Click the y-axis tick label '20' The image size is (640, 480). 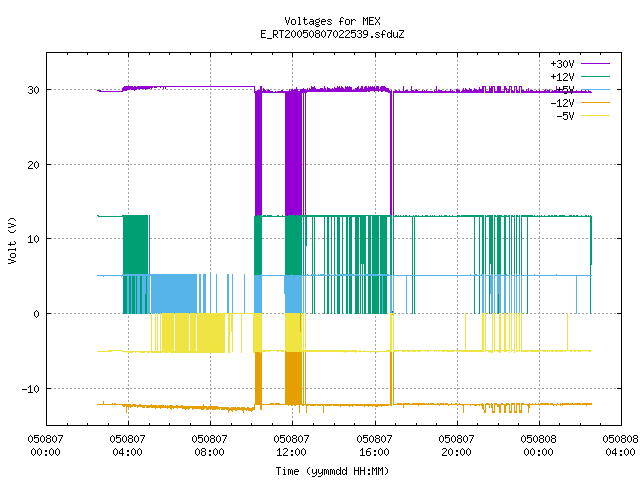(33, 165)
